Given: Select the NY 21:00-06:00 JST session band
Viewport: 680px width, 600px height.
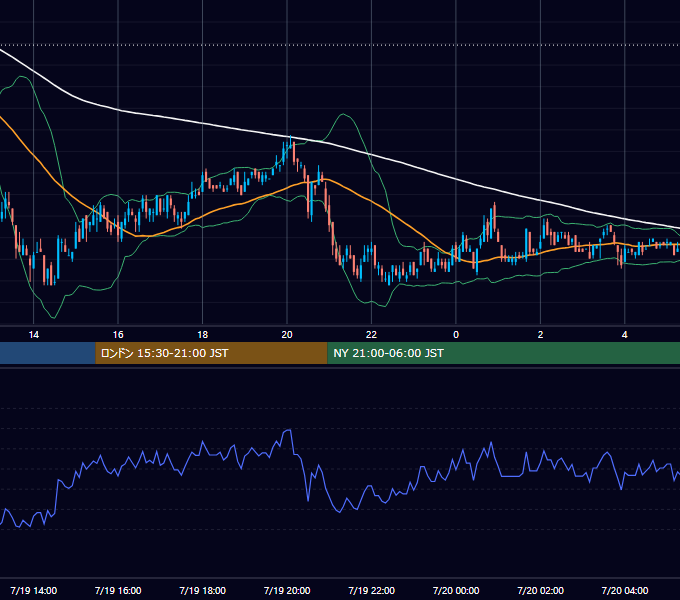Looking at the screenshot, I should 503,353.
